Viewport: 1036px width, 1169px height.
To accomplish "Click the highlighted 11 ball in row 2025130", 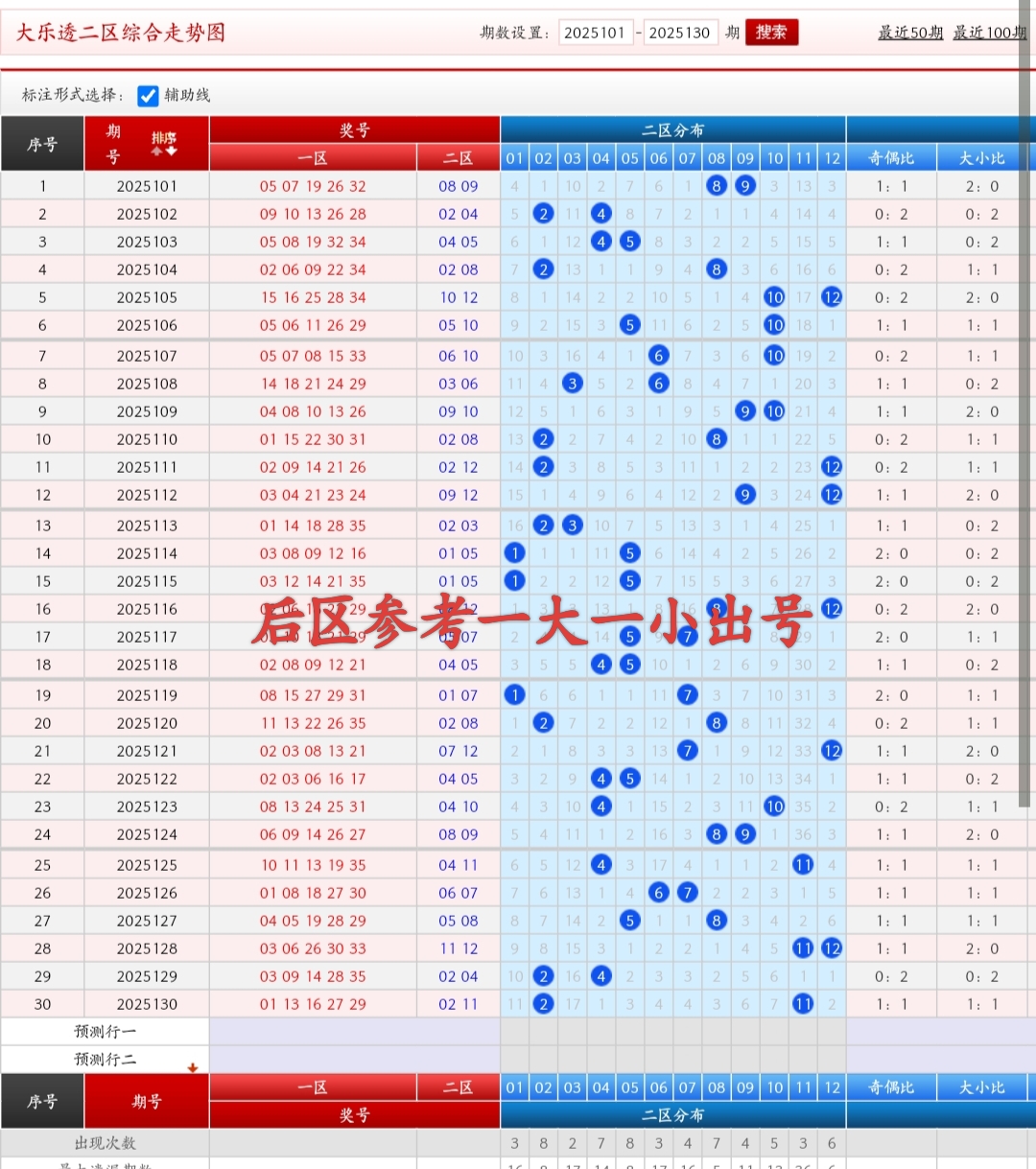I will click(x=803, y=1003).
